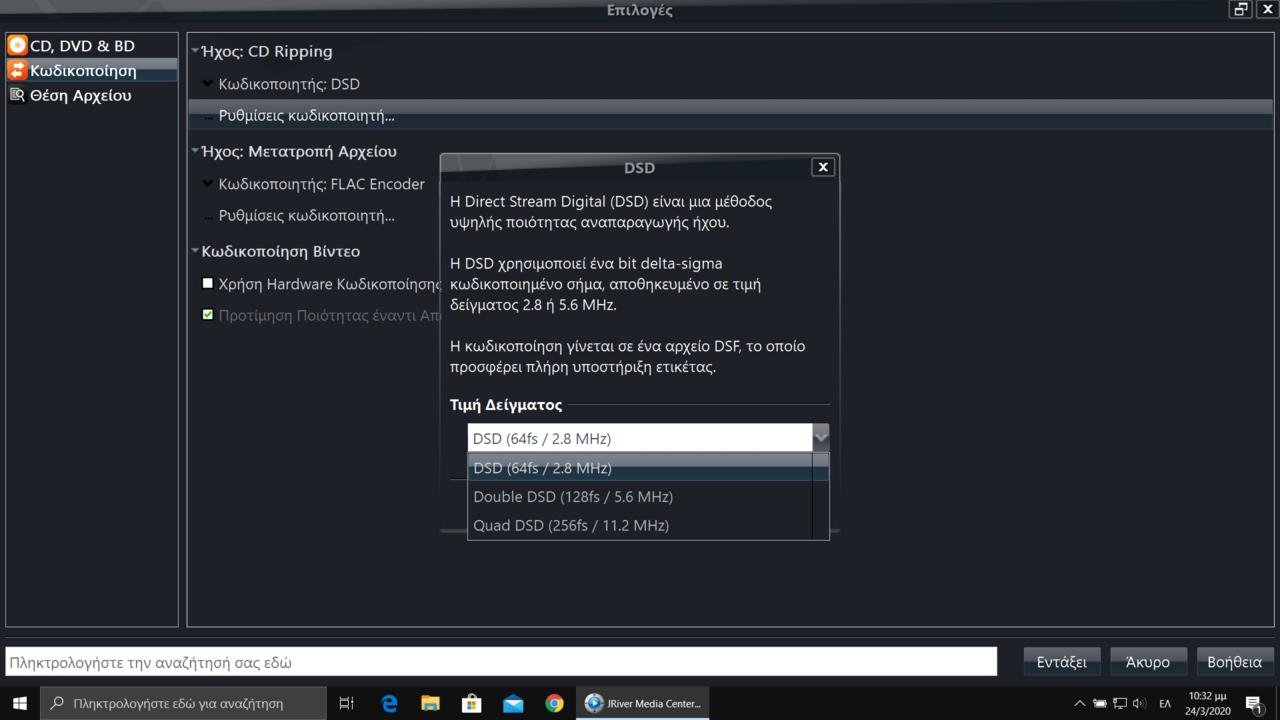Open Task View in the taskbar
Screen dimensions: 1280x720
(346, 703)
